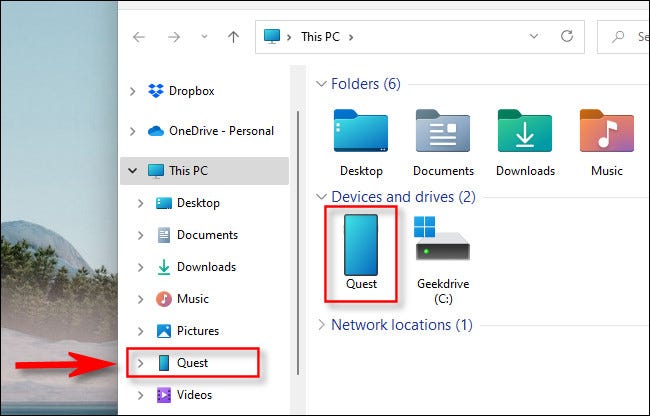The height and width of the screenshot is (416, 650).
Task: Expand the Dropbox tree node
Action: (133, 91)
